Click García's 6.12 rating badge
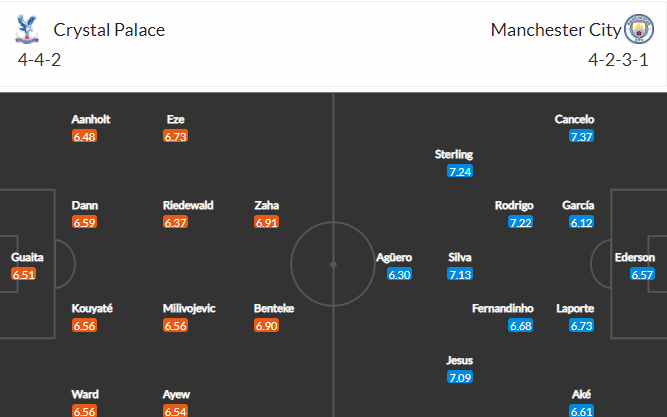Screen dimensions: 667x417 coord(581,222)
